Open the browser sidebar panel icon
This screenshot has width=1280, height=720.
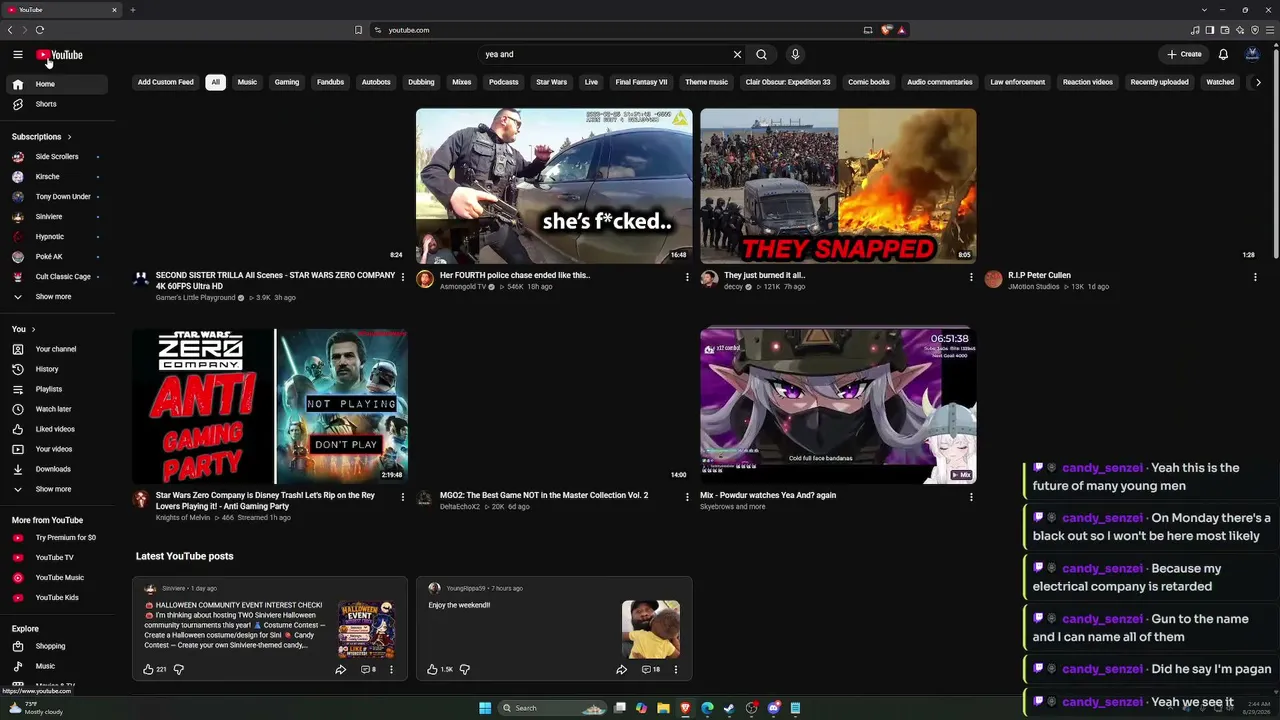coord(1209,30)
